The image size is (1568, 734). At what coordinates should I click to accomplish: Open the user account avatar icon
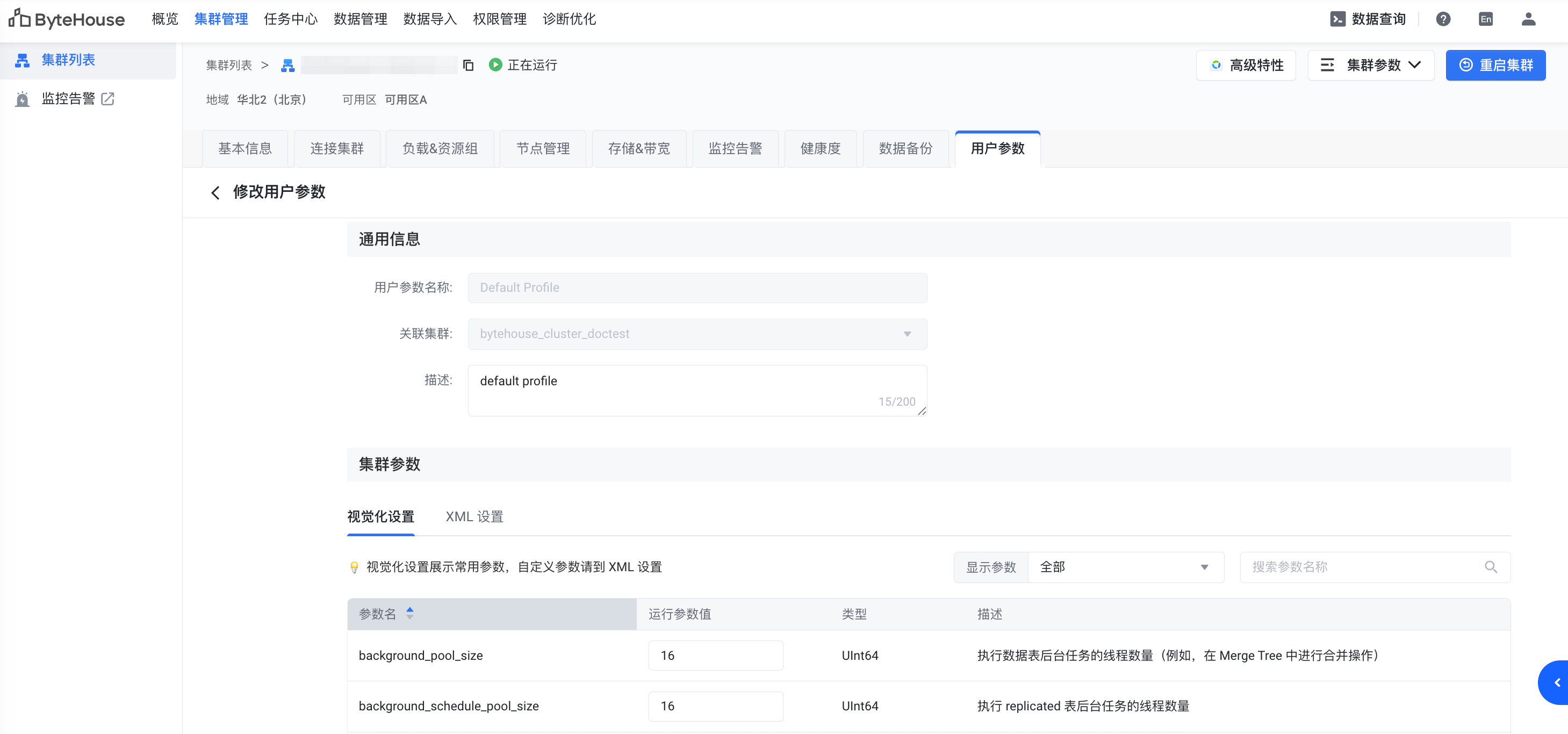tap(1528, 19)
